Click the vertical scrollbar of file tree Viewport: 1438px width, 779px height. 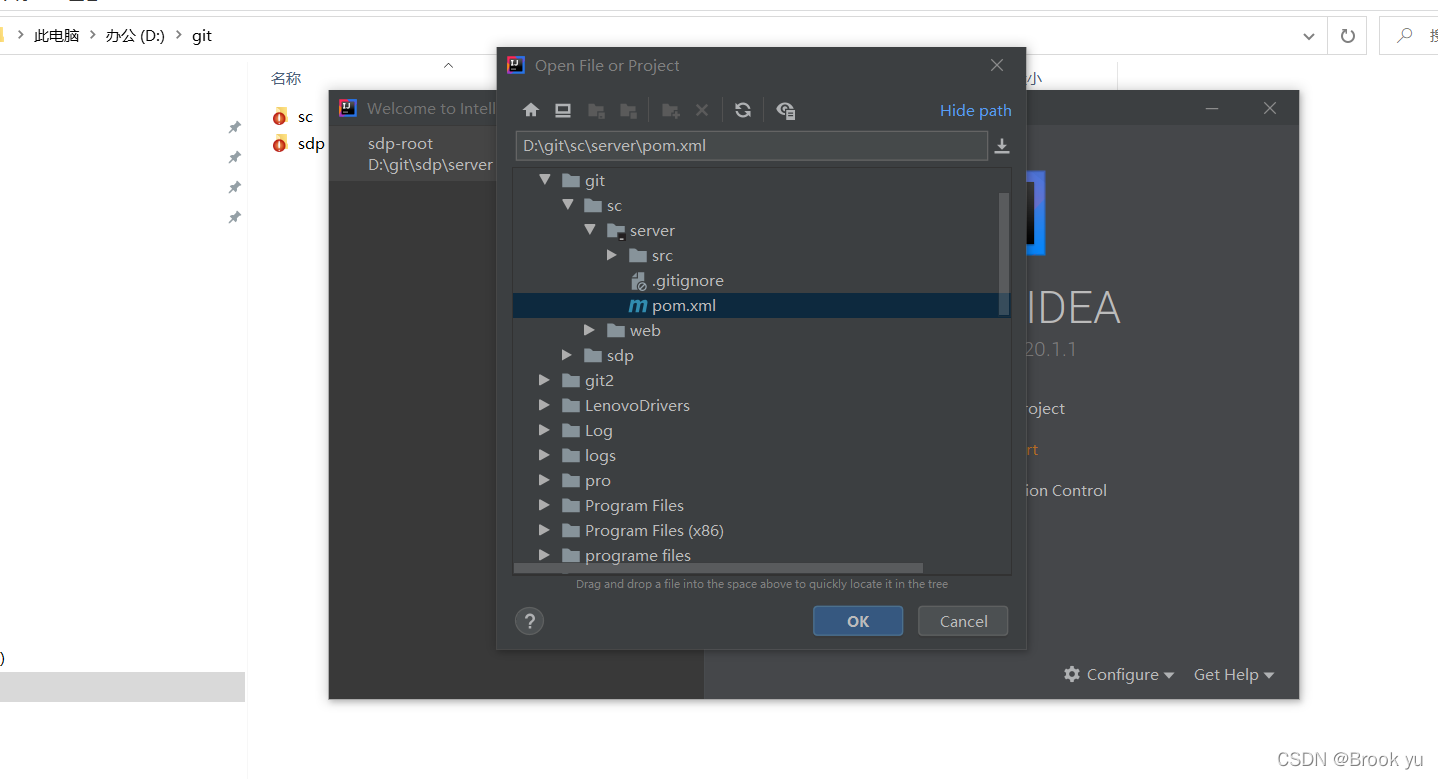pyautogui.click(x=1004, y=255)
